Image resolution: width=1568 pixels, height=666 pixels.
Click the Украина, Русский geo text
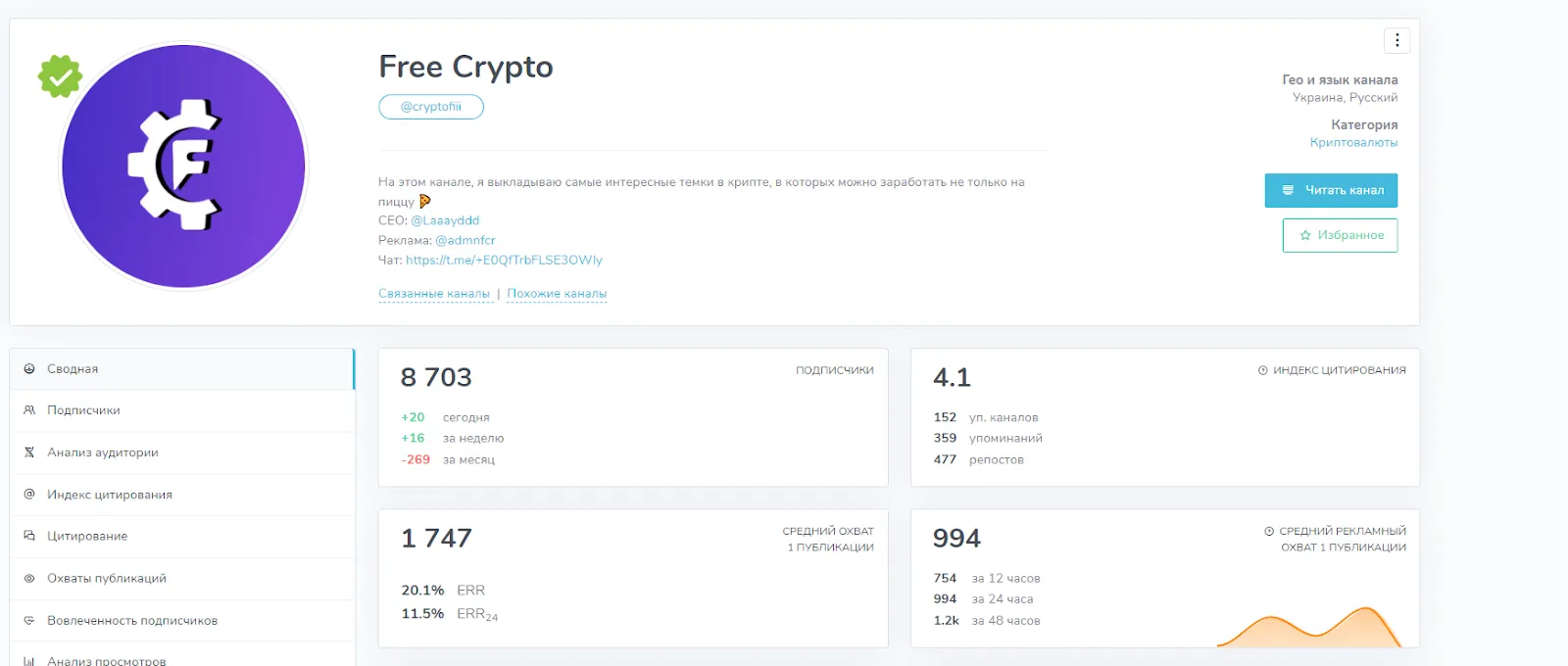(x=1345, y=97)
